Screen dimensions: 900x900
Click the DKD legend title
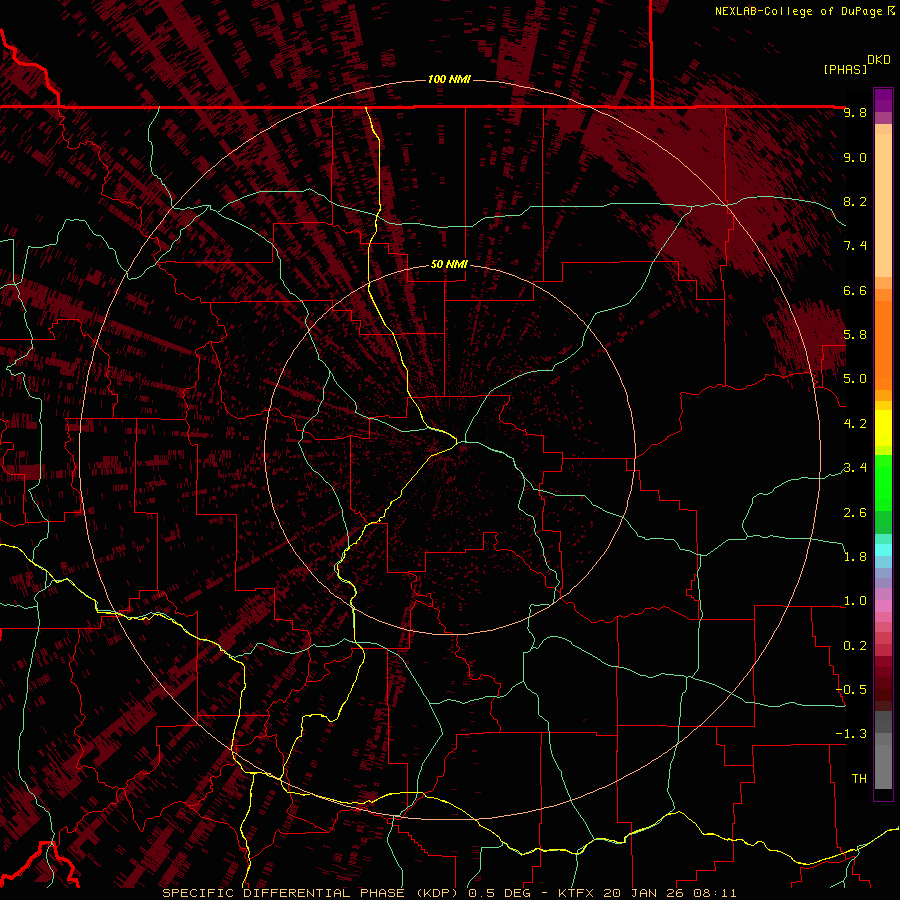point(879,60)
